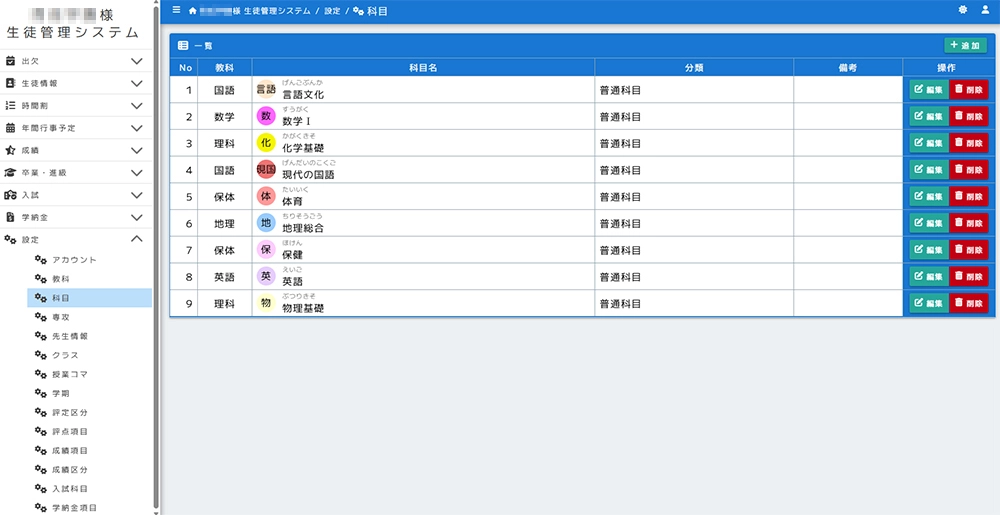Click the 学納金 icon in sidebar
Screen dimensions: 1000x515
tap(11, 217)
